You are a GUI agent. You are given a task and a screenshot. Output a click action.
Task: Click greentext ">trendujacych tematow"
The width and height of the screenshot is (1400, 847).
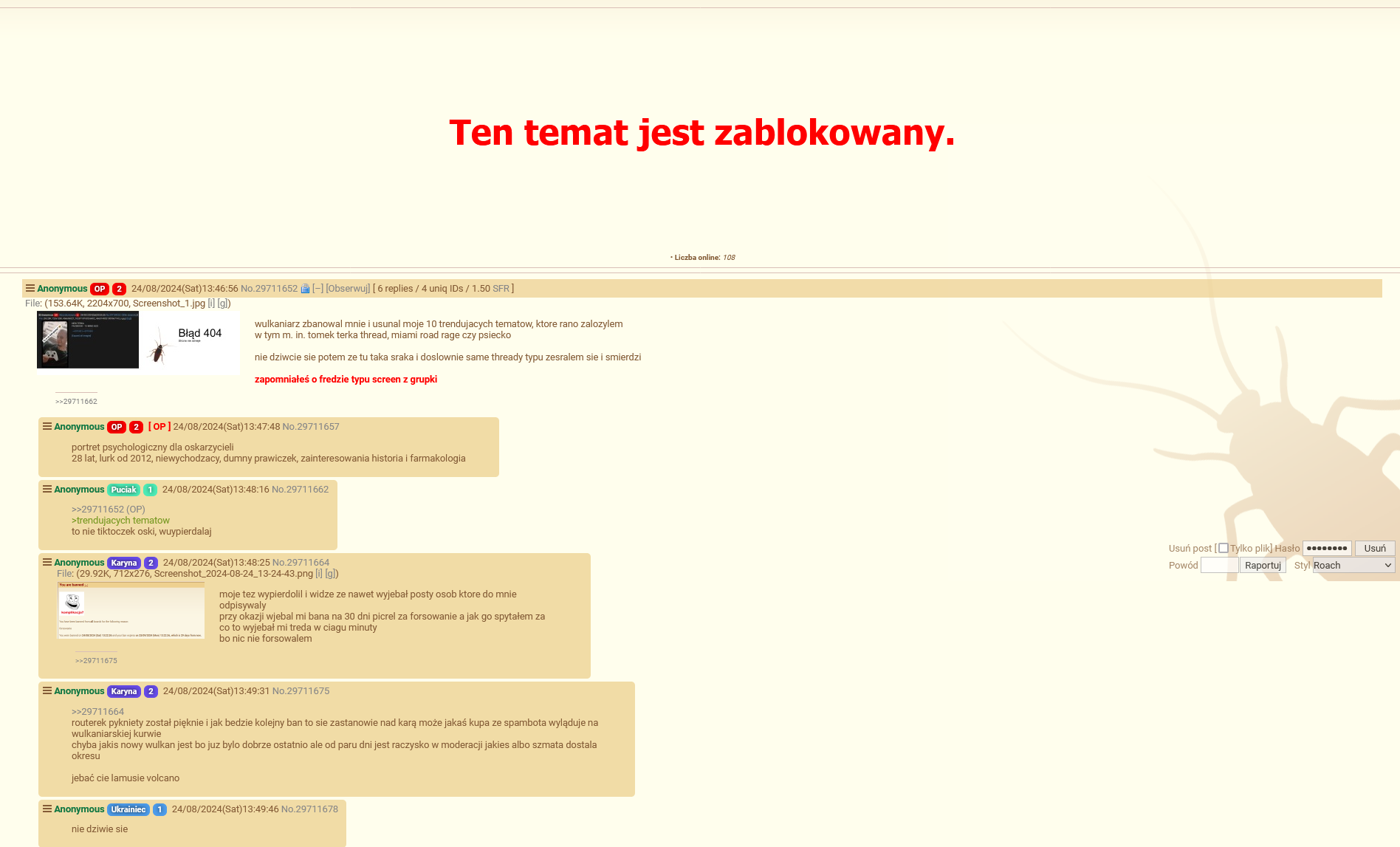tap(120, 521)
